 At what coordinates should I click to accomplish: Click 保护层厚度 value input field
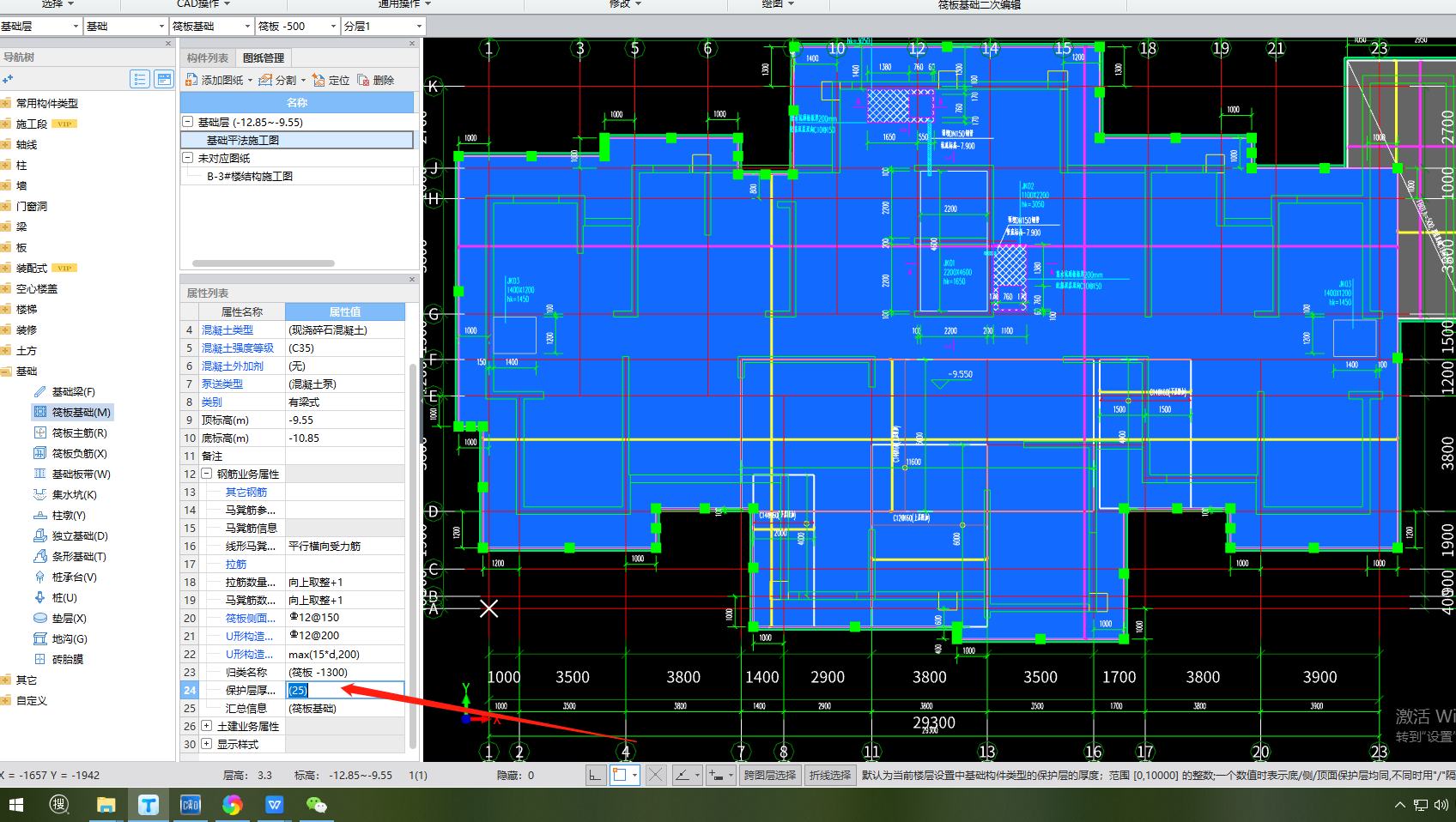click(345, 690)
